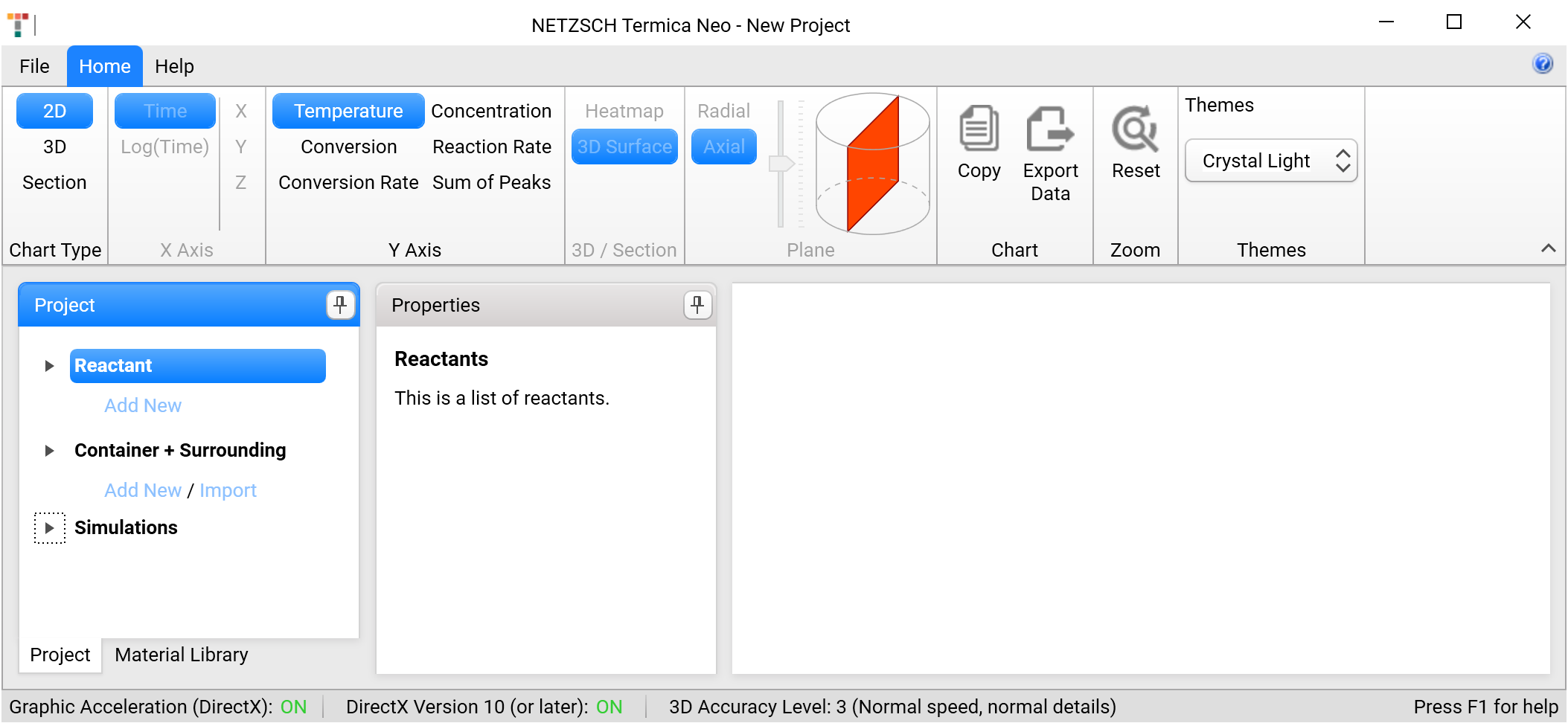The image size is (1568, 726).
Task: Maximize the Termica Neo window
Action: (x=1453, y=22)
